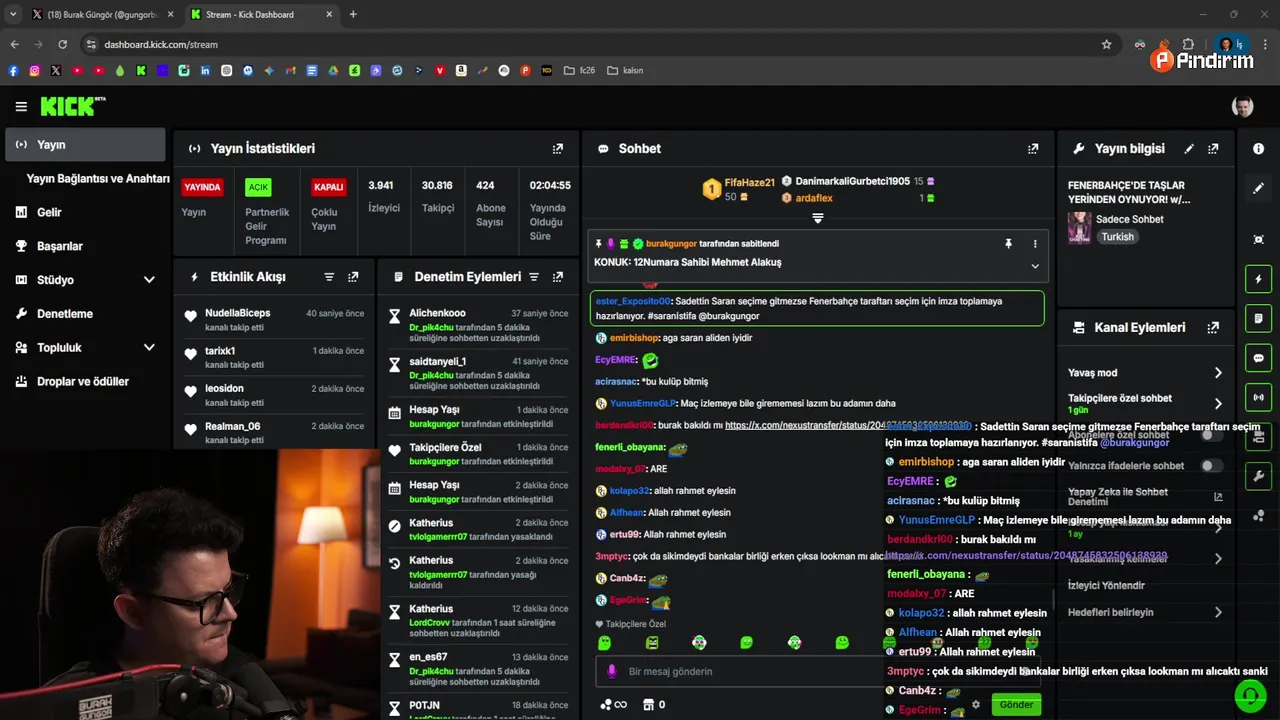The height and width of the screenshot is (720, 1280).
Task: Click the Alichenkooo moderation entry
Action: tap(478, 324)
